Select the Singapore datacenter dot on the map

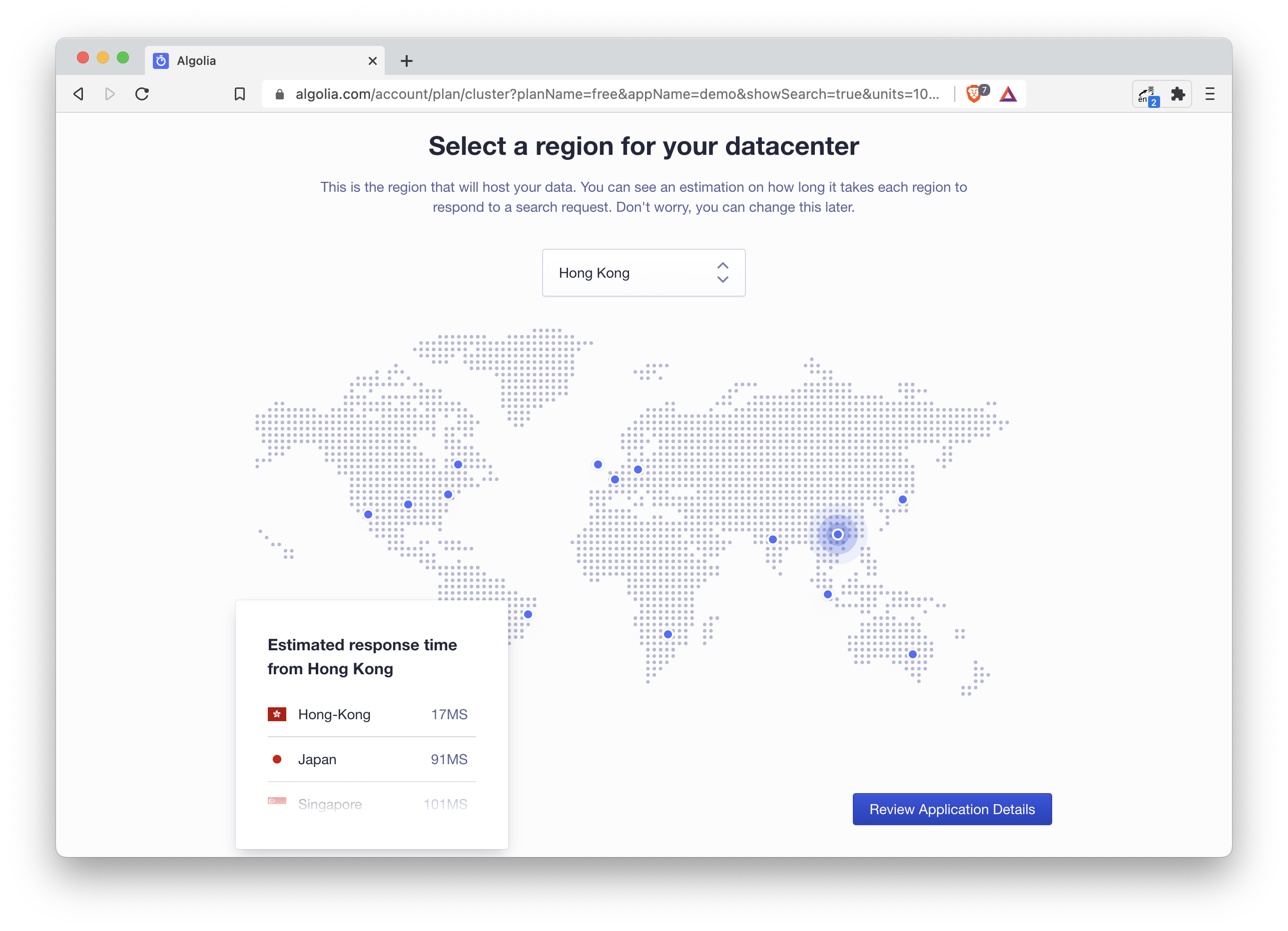[x=827, y=594]
